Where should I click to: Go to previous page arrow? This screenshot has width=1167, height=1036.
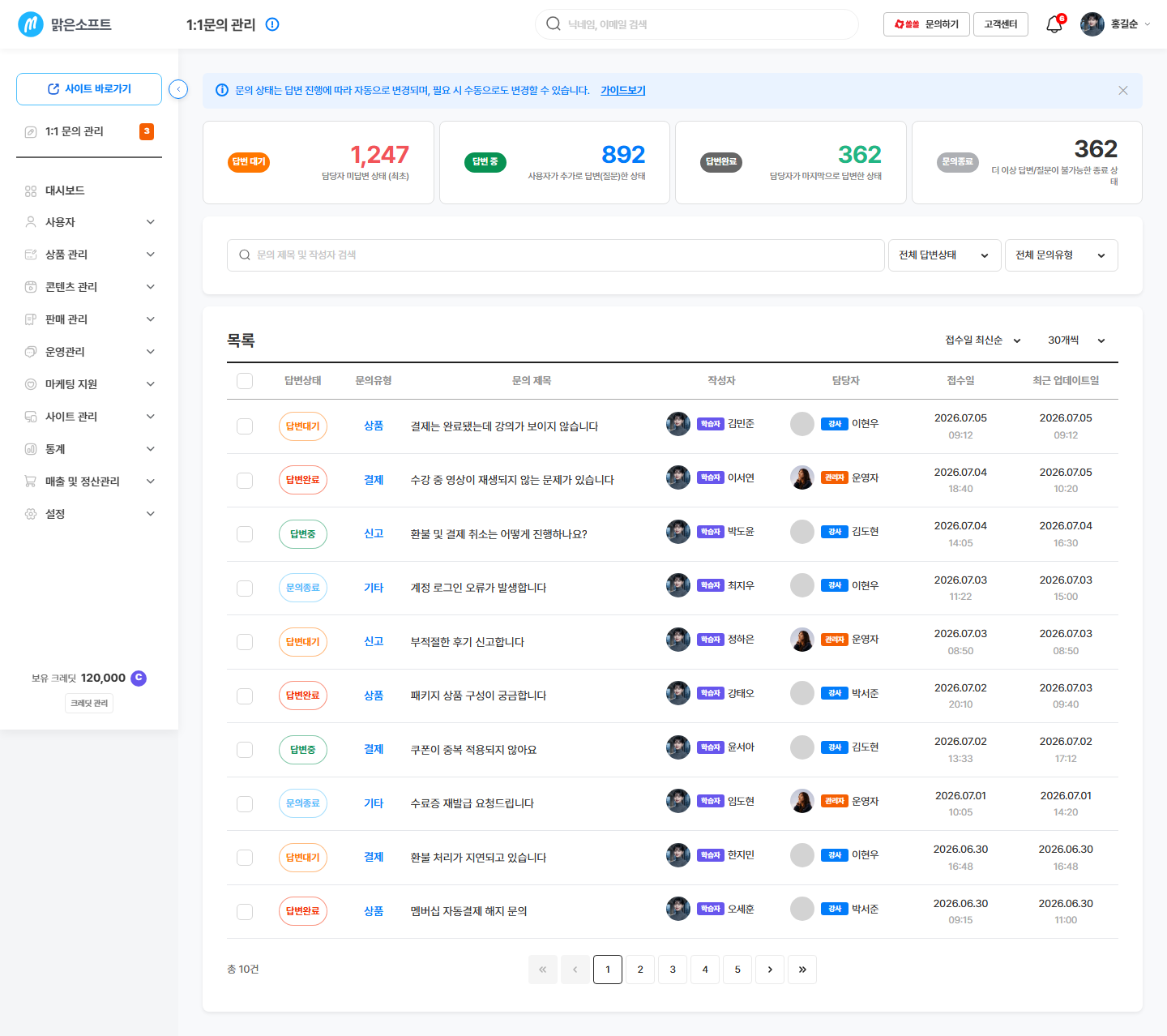coord(575,970)
